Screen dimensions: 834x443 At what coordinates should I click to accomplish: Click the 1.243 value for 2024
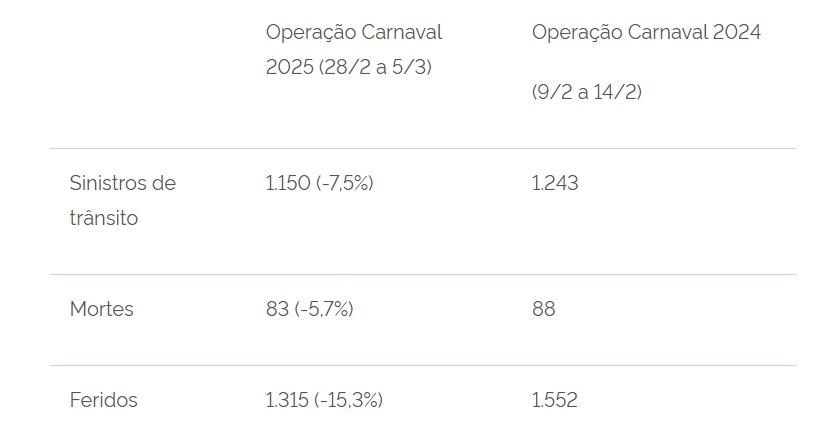555,184
